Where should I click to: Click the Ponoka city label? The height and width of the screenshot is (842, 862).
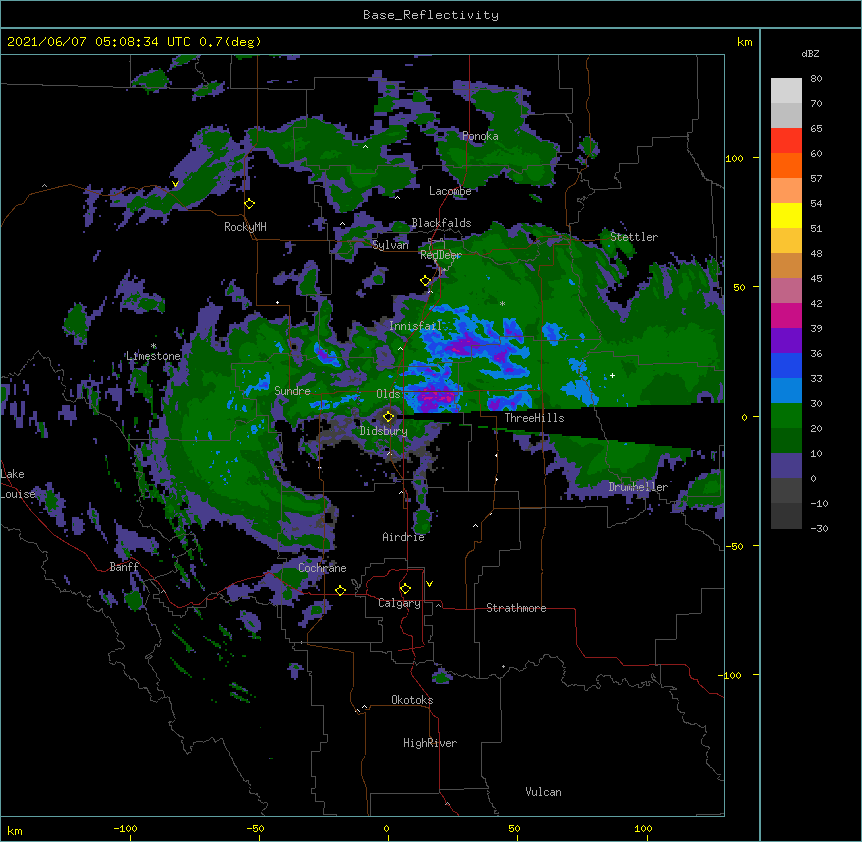pos(480,136)
